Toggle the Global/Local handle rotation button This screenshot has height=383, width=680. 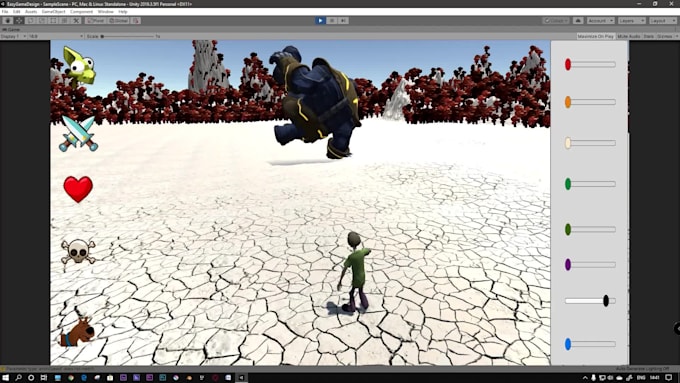(118, 20)
